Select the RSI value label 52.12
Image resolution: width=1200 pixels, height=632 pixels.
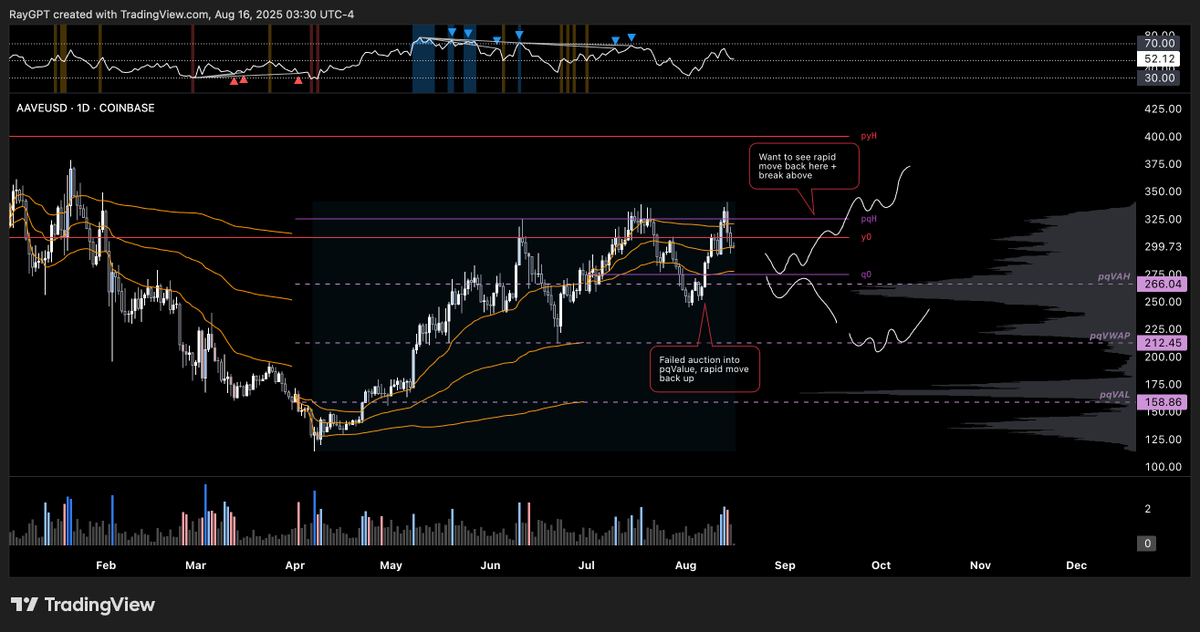pos(1159,60)
